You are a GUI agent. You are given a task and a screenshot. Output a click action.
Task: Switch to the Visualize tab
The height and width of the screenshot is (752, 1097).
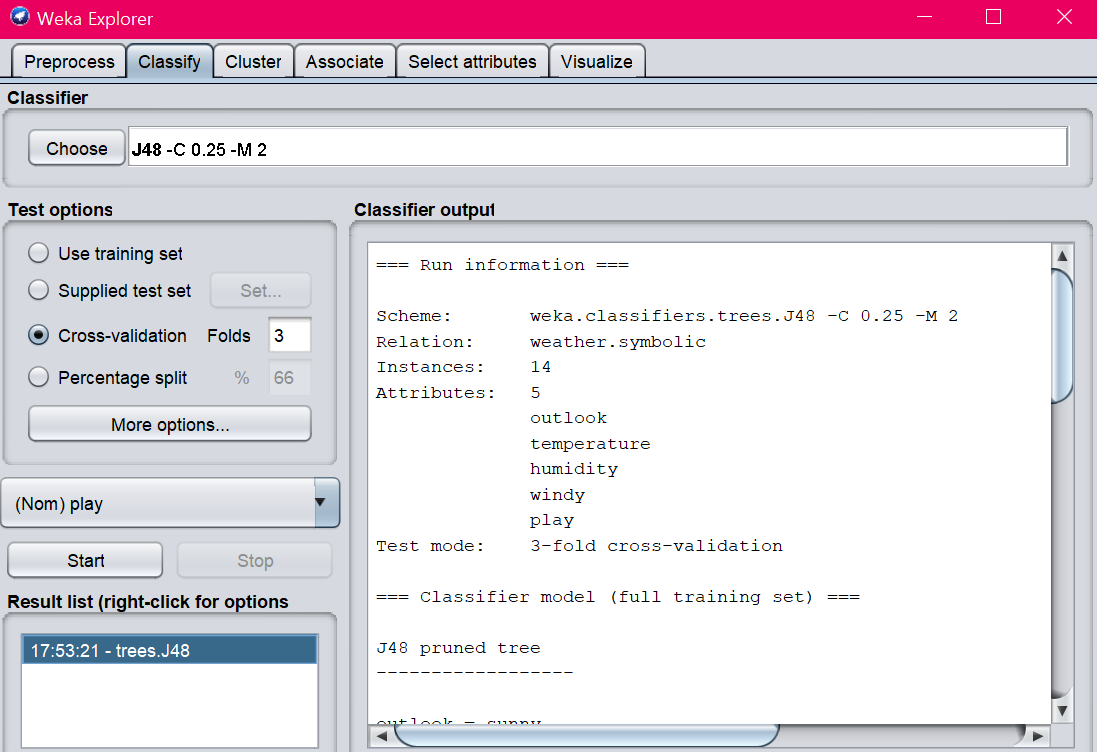(x=597, y=62)
